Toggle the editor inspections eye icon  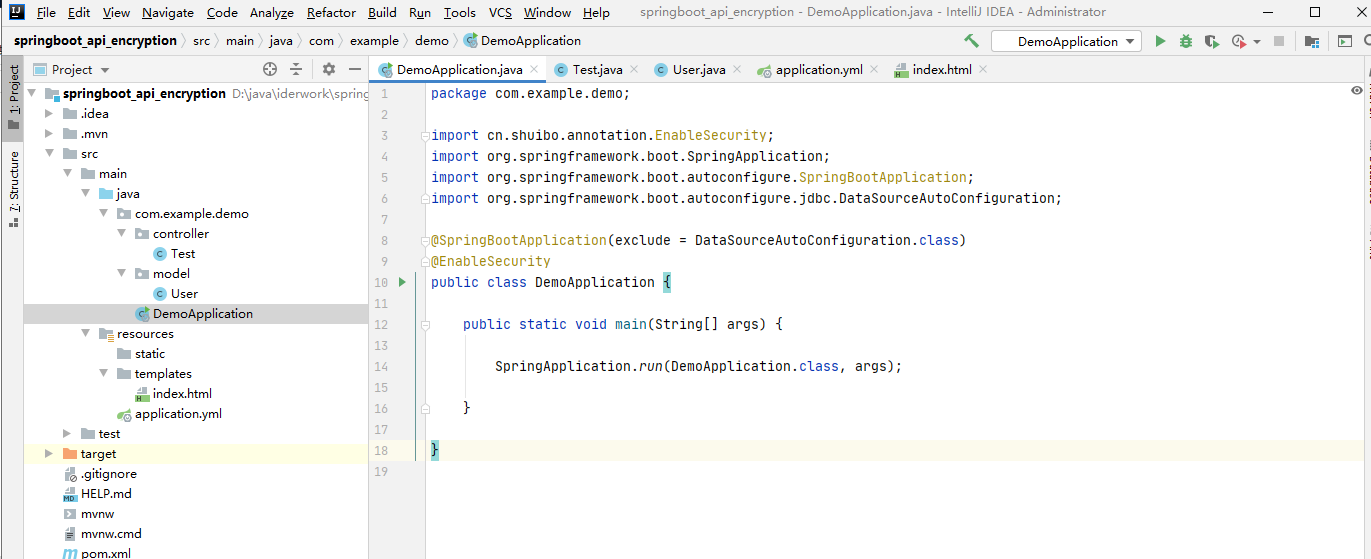[1356, 90]
